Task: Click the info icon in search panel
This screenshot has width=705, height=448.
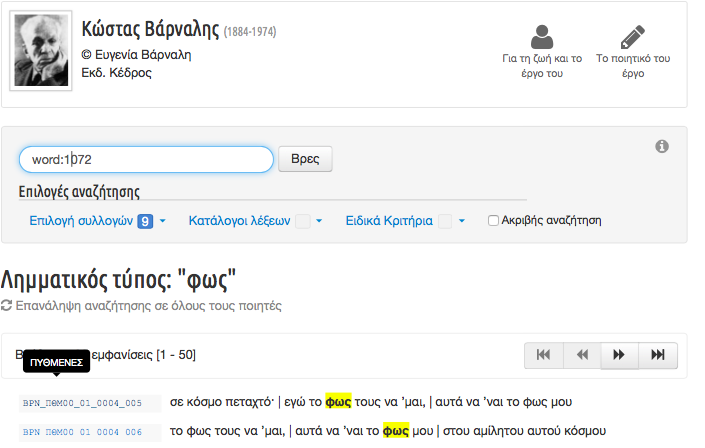Action: 662,146
